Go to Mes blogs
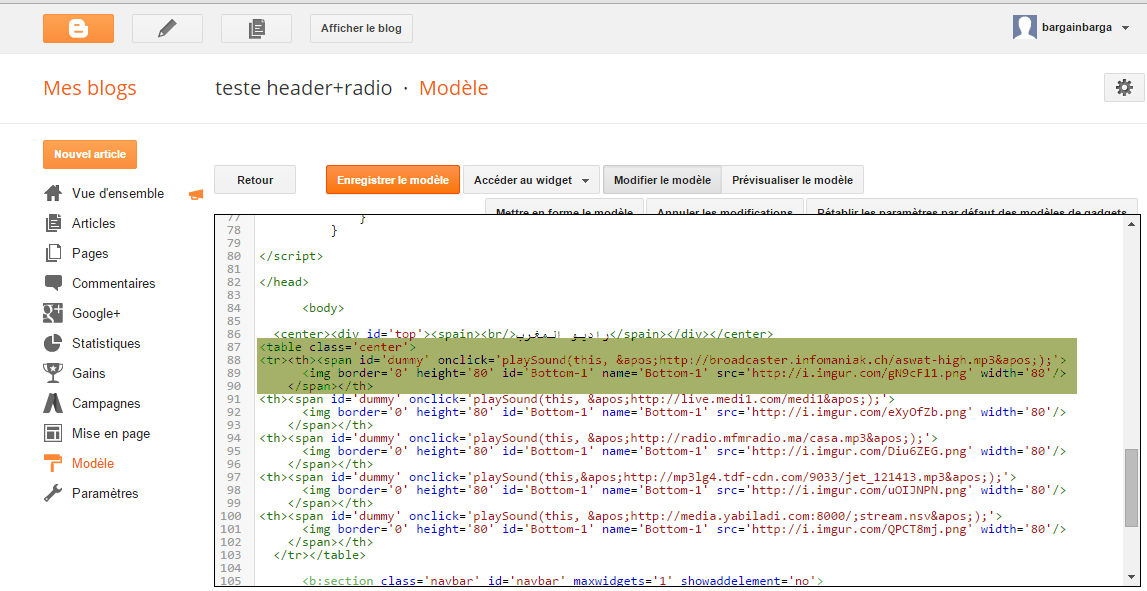1147x591 pixels. [90, 89]
